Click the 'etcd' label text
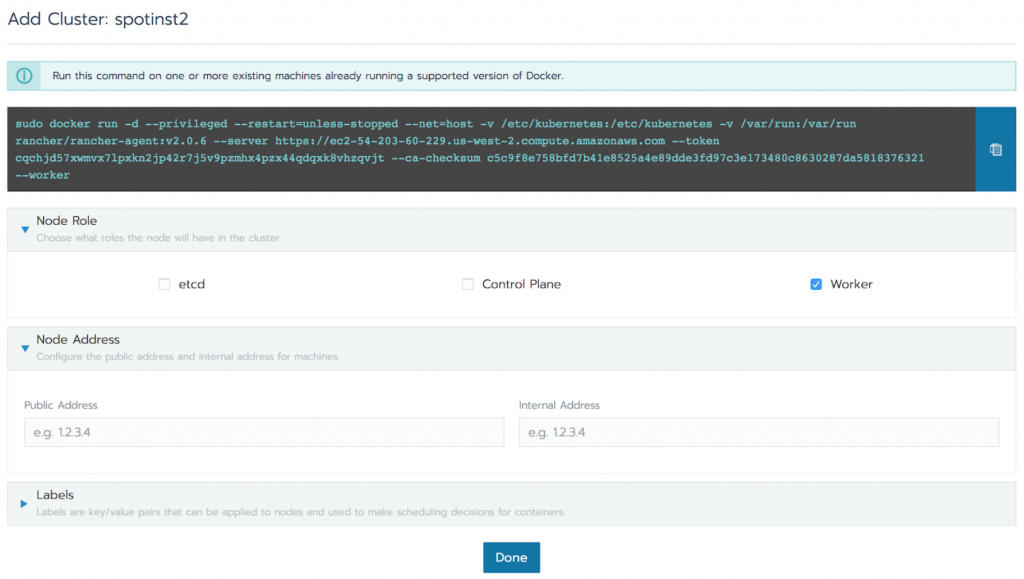This screenshot has height=579, width=1024. pyautogui.click(x=191, y=285)
